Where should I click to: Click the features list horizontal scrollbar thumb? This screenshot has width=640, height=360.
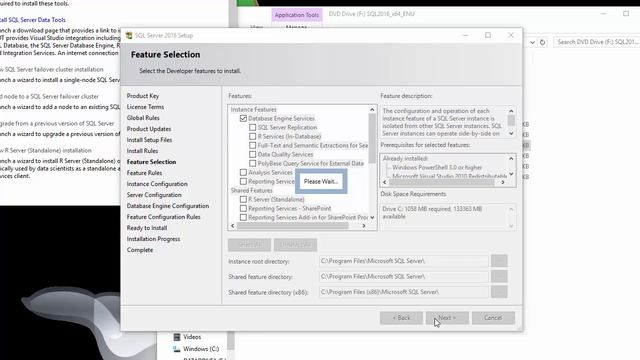point(292,226)
